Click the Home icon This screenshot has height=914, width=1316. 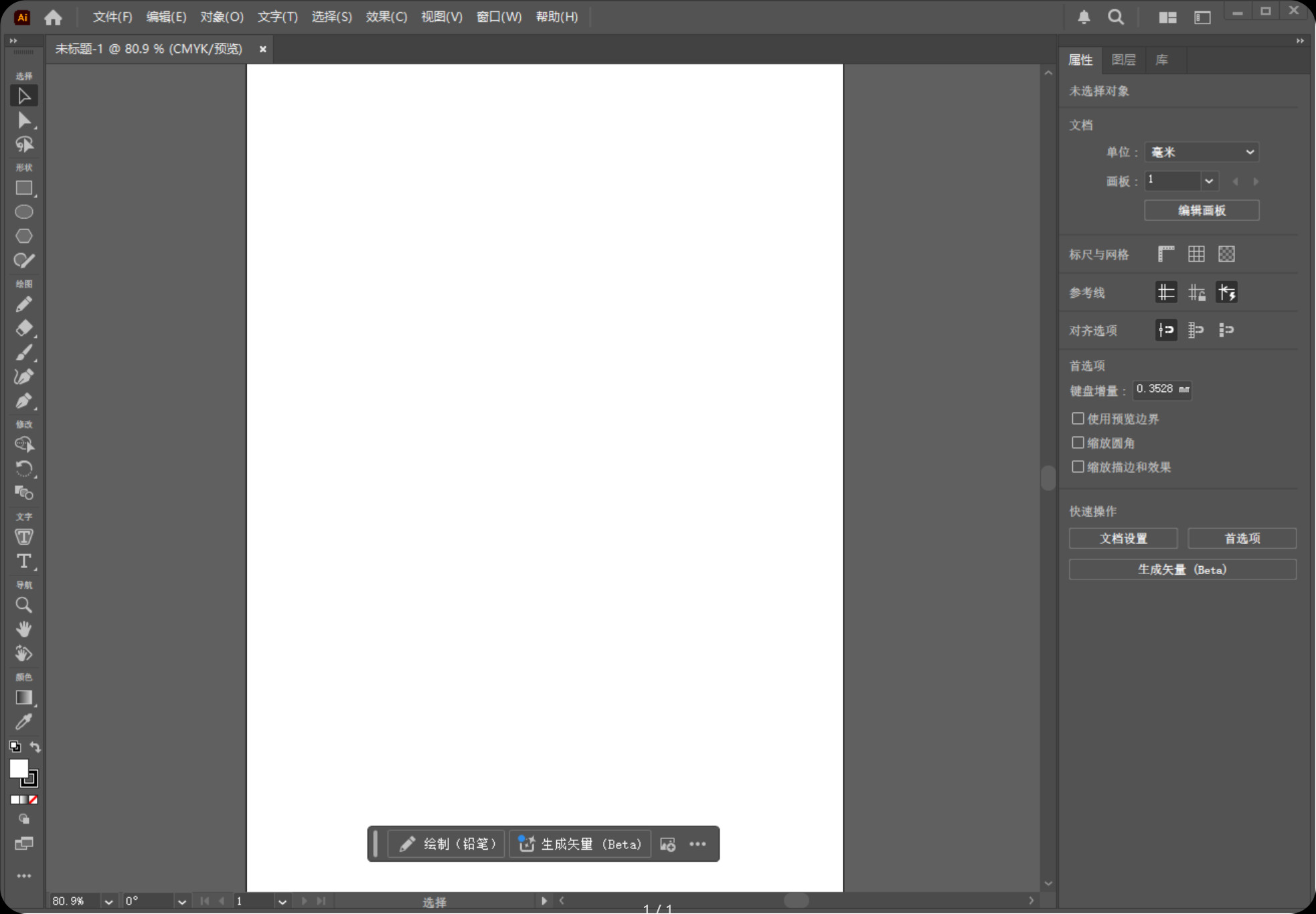coord(54,17)
